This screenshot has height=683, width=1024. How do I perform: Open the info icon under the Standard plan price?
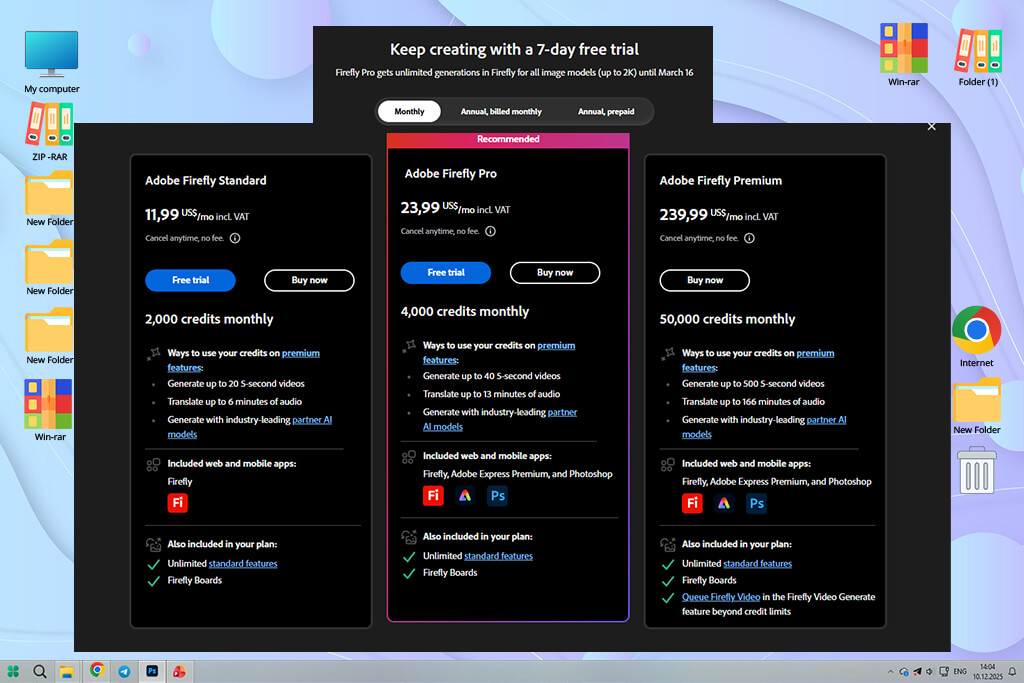pos(235,238)
